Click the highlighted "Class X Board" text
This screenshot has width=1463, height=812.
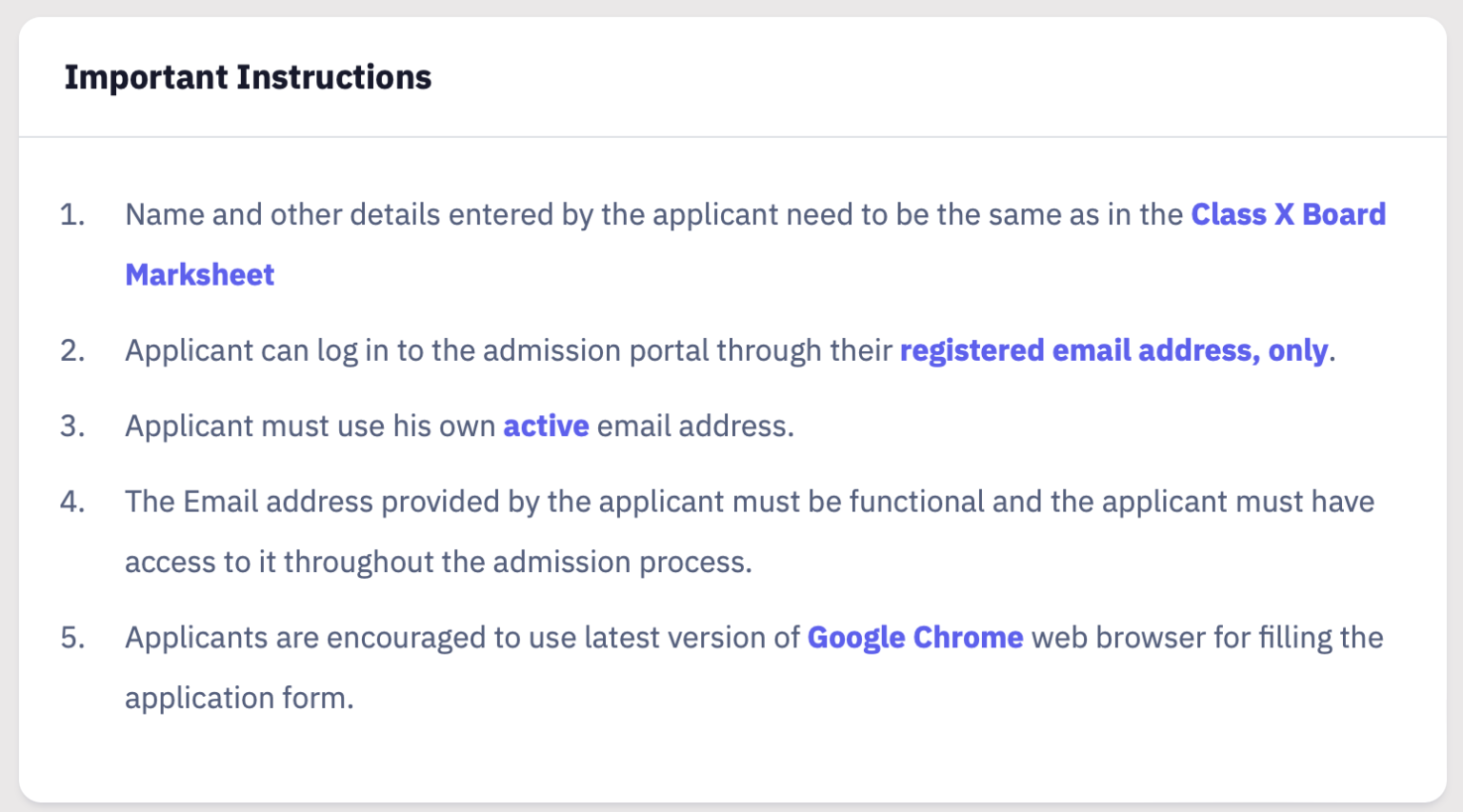pos(1288,214)
